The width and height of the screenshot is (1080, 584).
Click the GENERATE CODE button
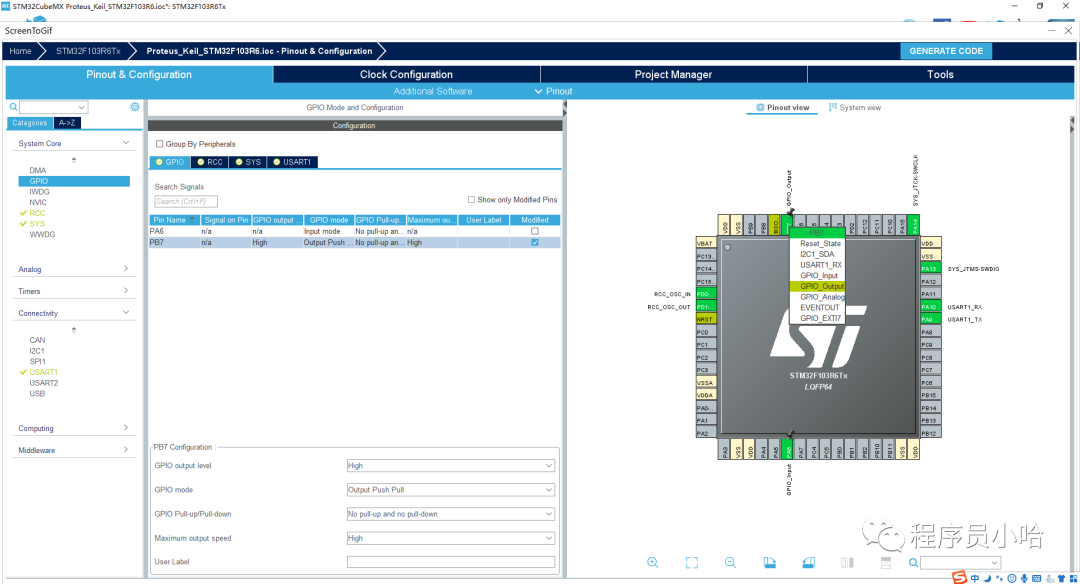pyautogui.click(x=946, y=51)
